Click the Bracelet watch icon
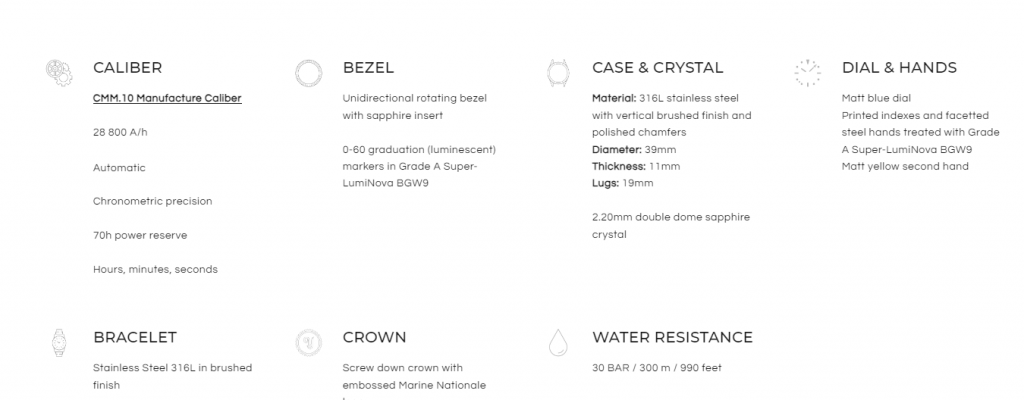 58,343
